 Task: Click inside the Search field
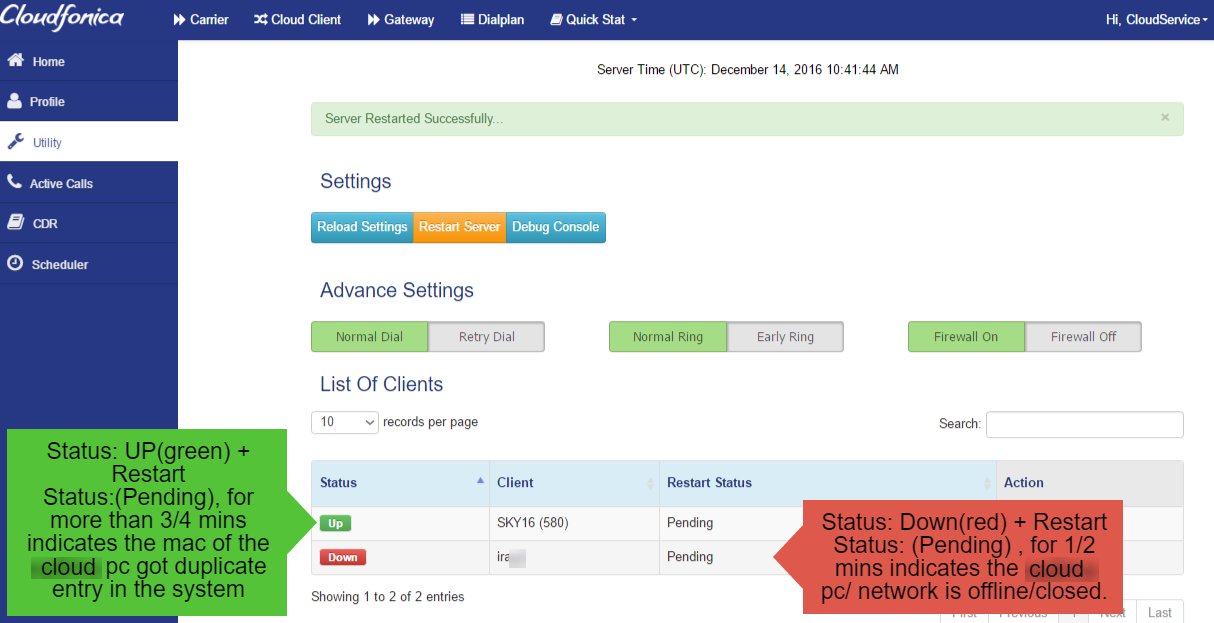pyautogui.click(x=1084, y=424)
